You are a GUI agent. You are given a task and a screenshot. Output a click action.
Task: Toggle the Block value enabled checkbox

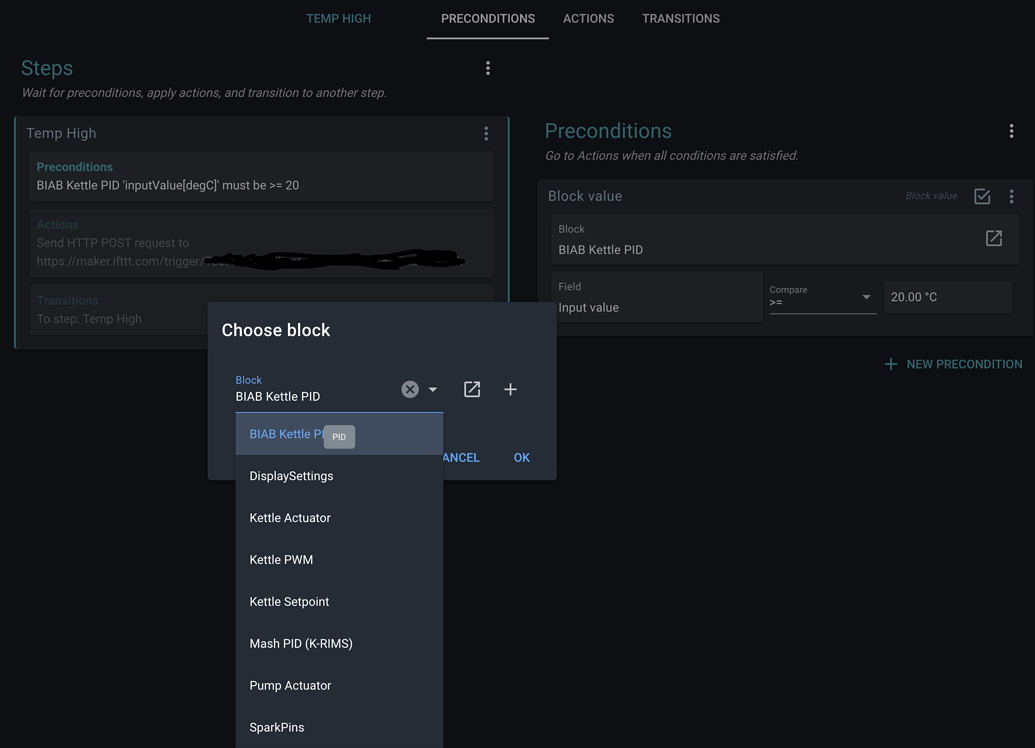982,197
